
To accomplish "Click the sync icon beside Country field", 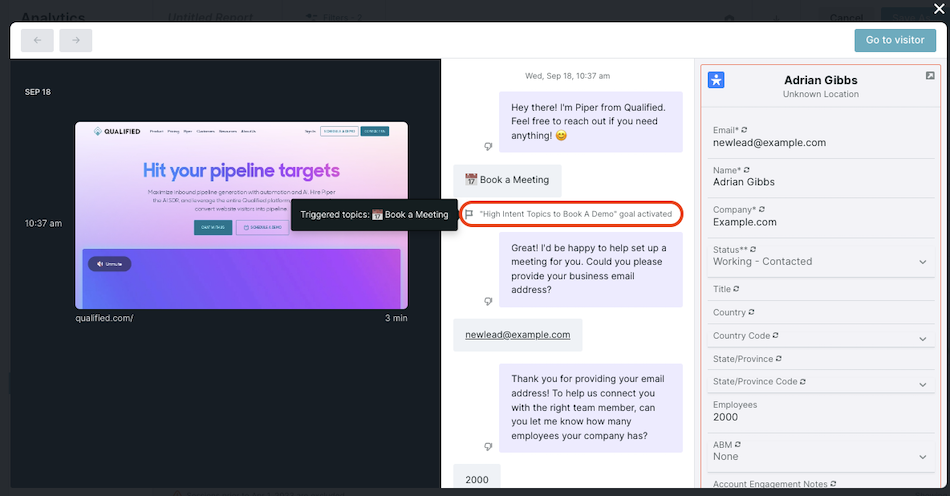I will click(751, 312).
